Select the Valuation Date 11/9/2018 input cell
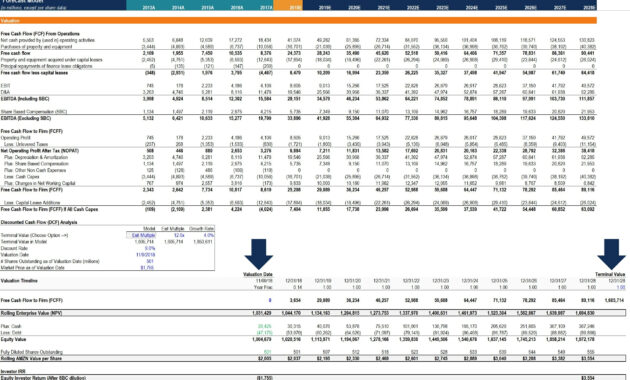The height and width of the screenshot is (380, 630). [145, 255]
